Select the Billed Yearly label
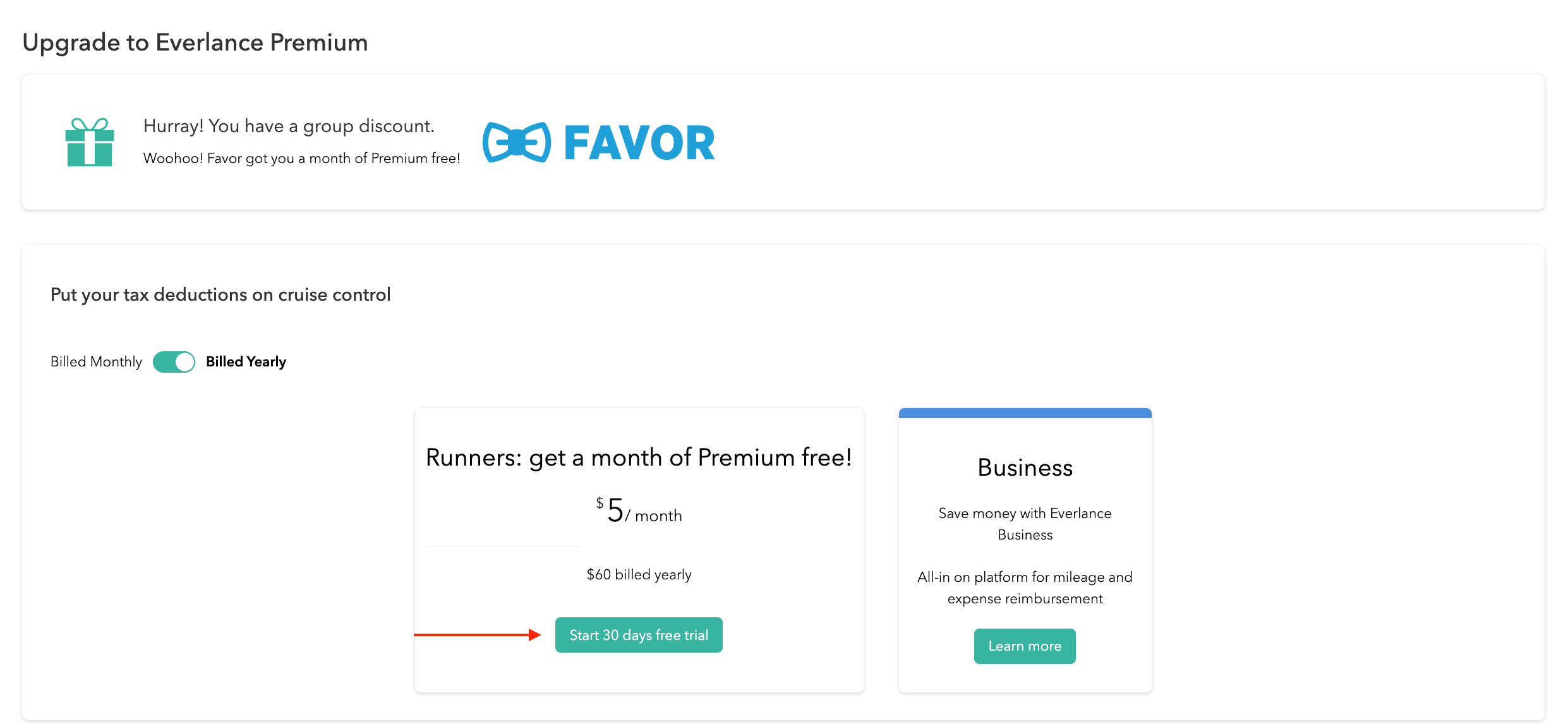Screen dimensions: 1568x724 click(x=246, y=362)
